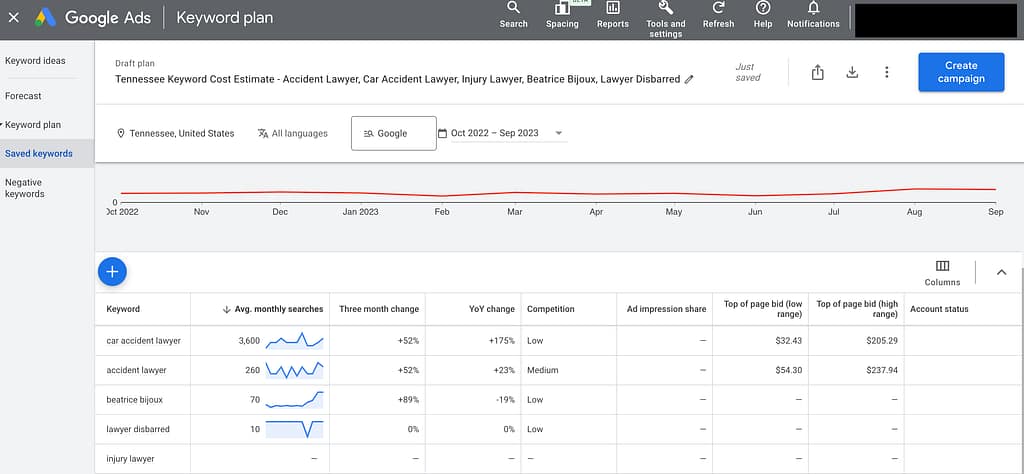Open the Columns selector

[942, 272]
